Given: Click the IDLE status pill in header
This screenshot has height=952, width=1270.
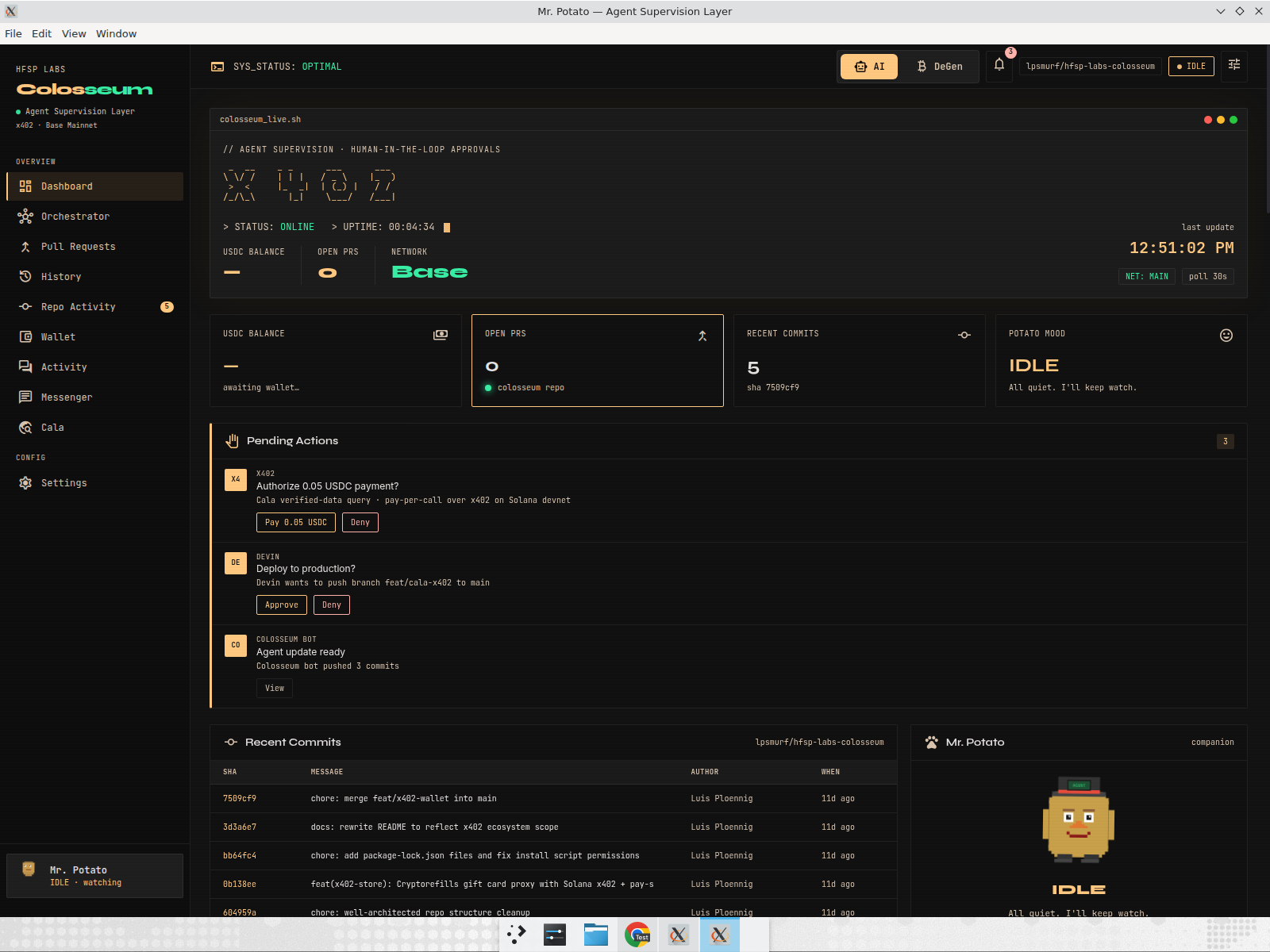Looking at the screenshot, I should (1191, 67).
